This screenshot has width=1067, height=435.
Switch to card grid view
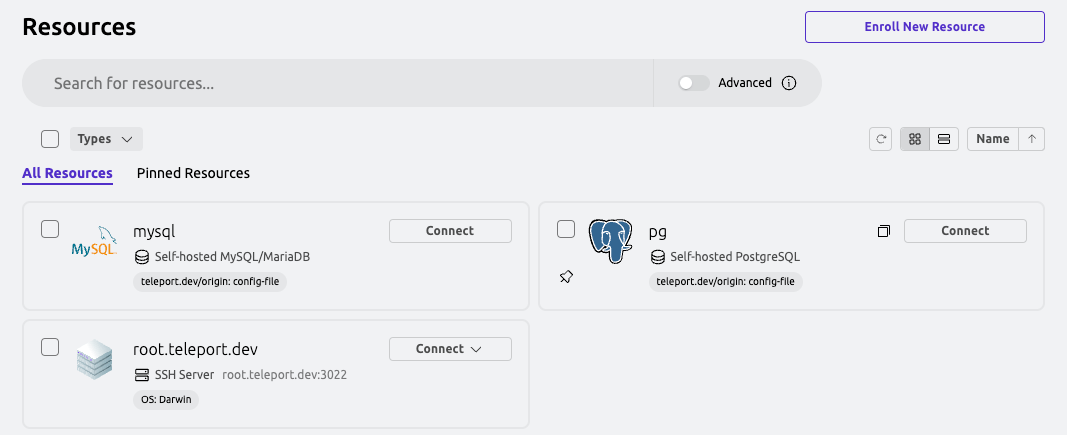pyautogui.click(x=915, y=139)
